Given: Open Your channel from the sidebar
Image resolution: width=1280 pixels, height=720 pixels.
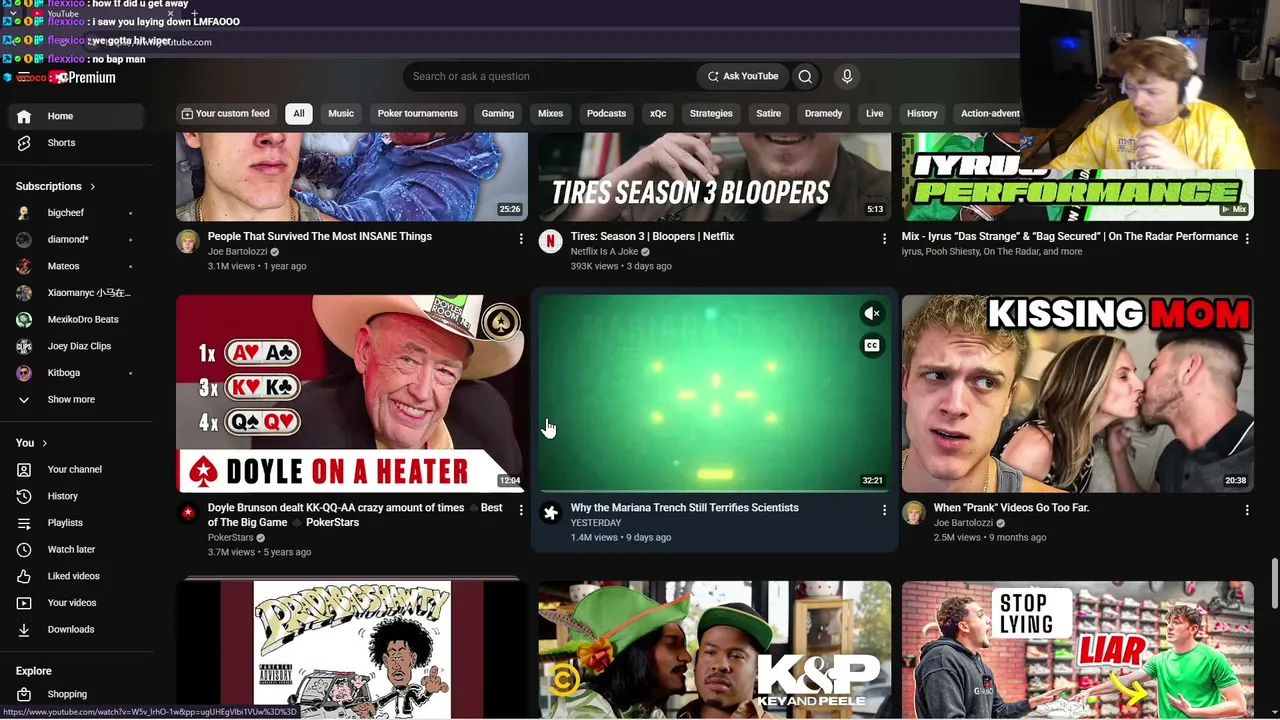Looking at the screenshot, I should pos(77,470).
